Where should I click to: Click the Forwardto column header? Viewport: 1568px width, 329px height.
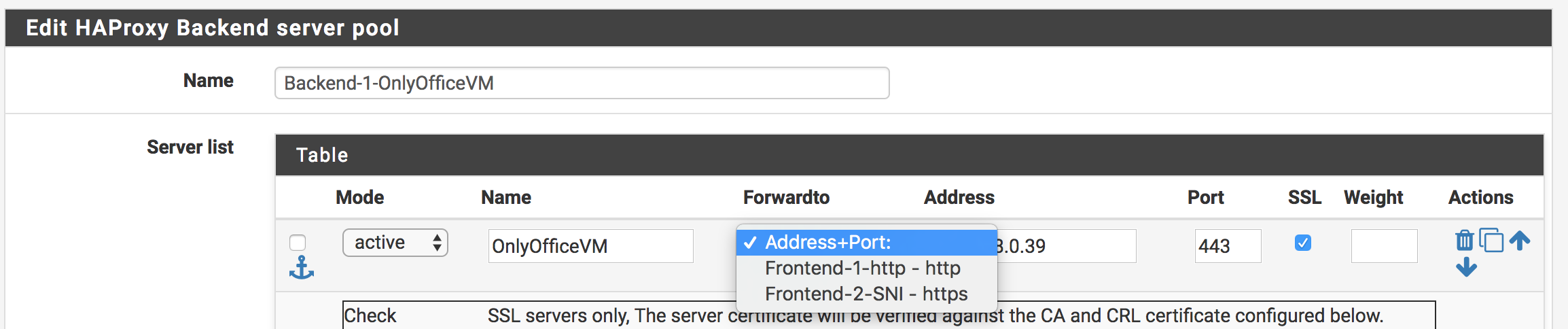coord(786,198)
